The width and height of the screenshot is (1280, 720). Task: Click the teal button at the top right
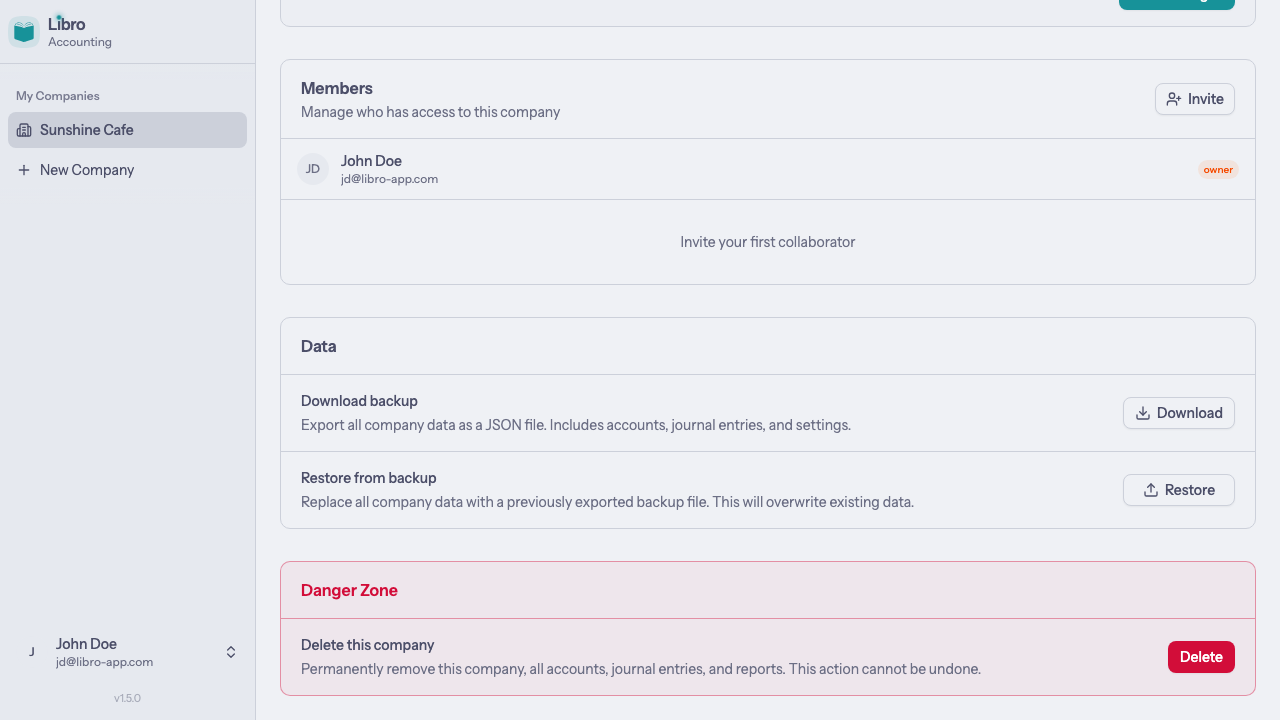click(x=1176, y=4)
